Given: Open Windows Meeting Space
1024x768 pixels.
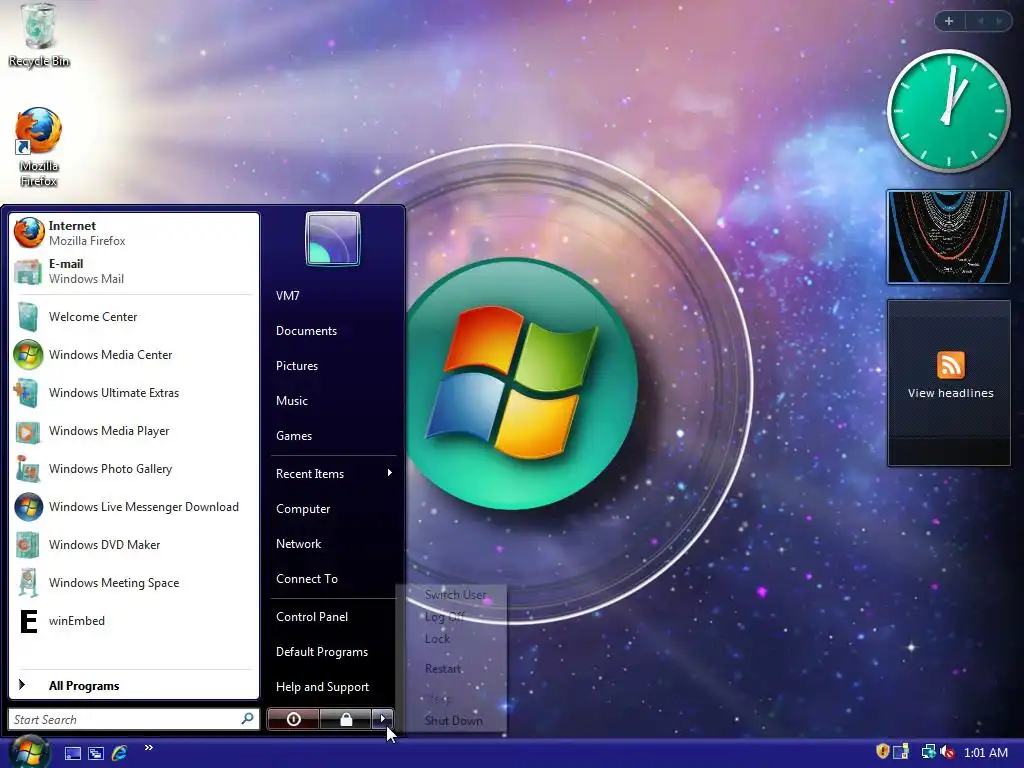Looking at the screenshot, I should (x=134, y=583).
